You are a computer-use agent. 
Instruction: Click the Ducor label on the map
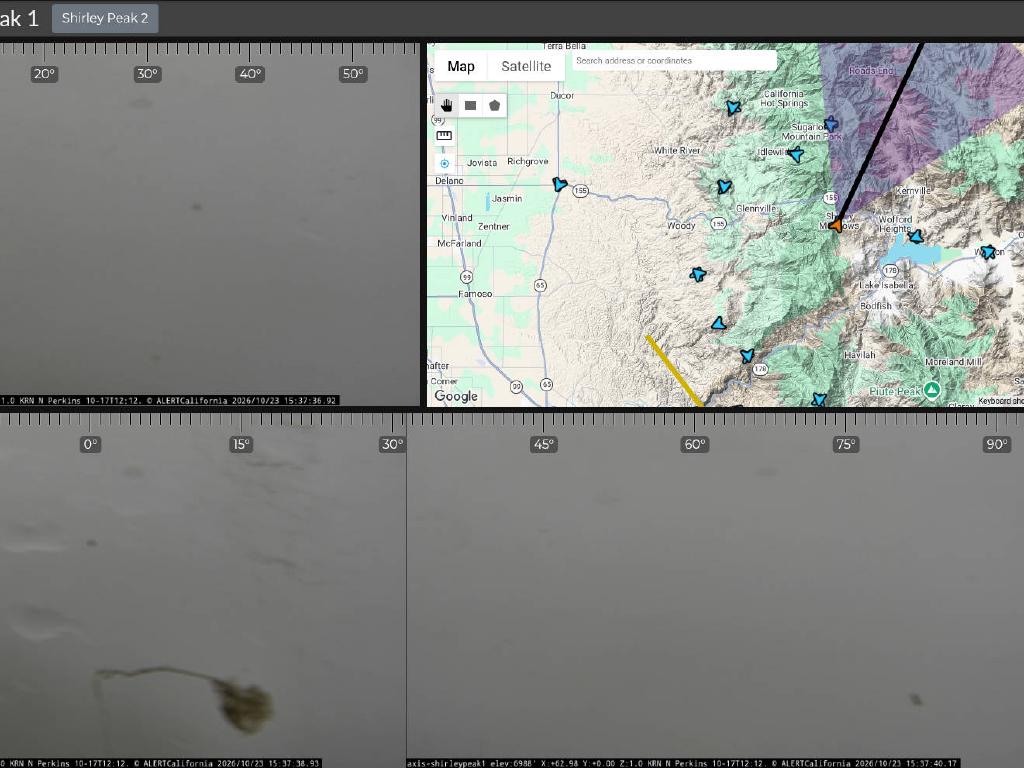coord(562,95)
